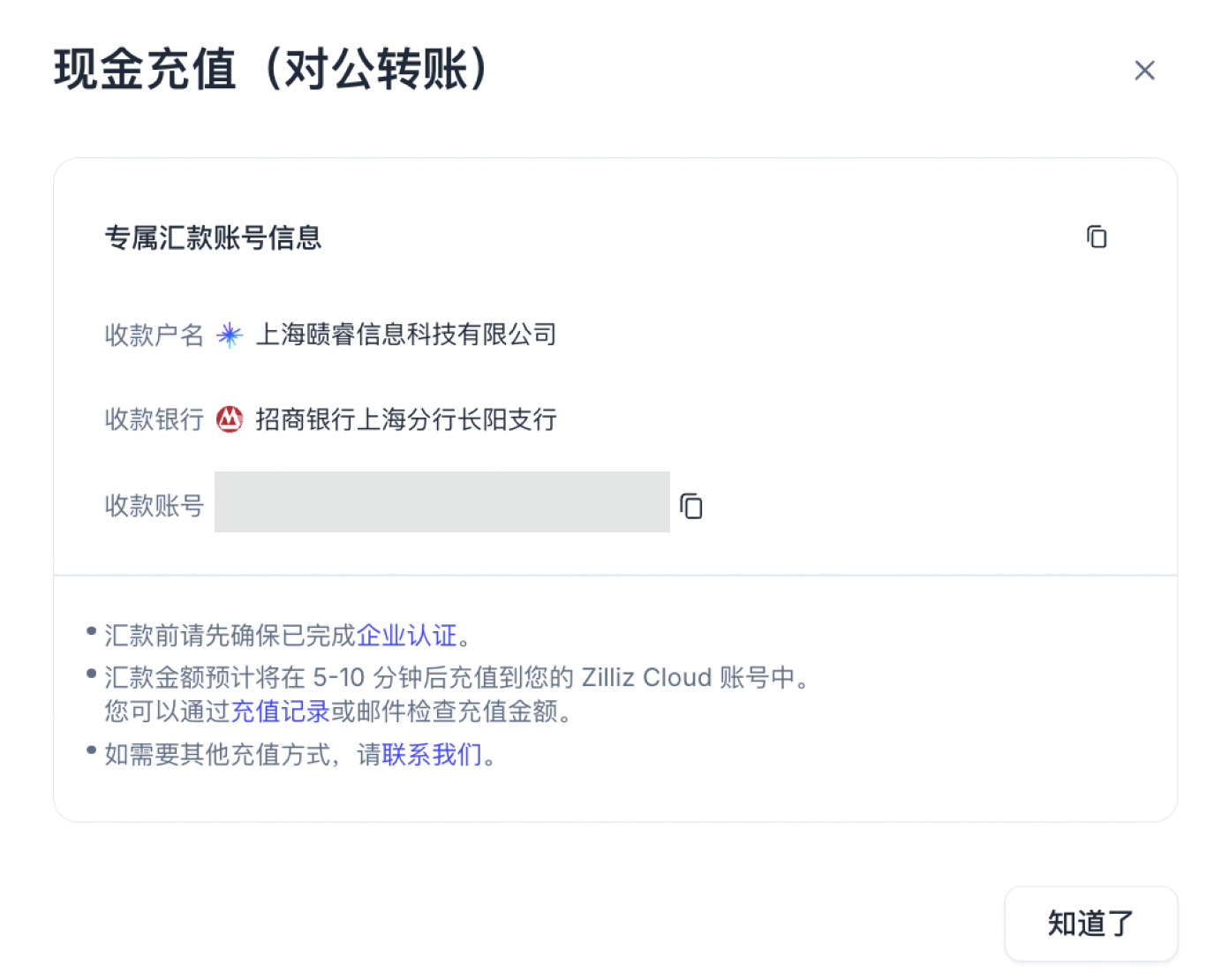Select the 收款户名 company name text
The image size is (1229, 980).
pos(407,335)
